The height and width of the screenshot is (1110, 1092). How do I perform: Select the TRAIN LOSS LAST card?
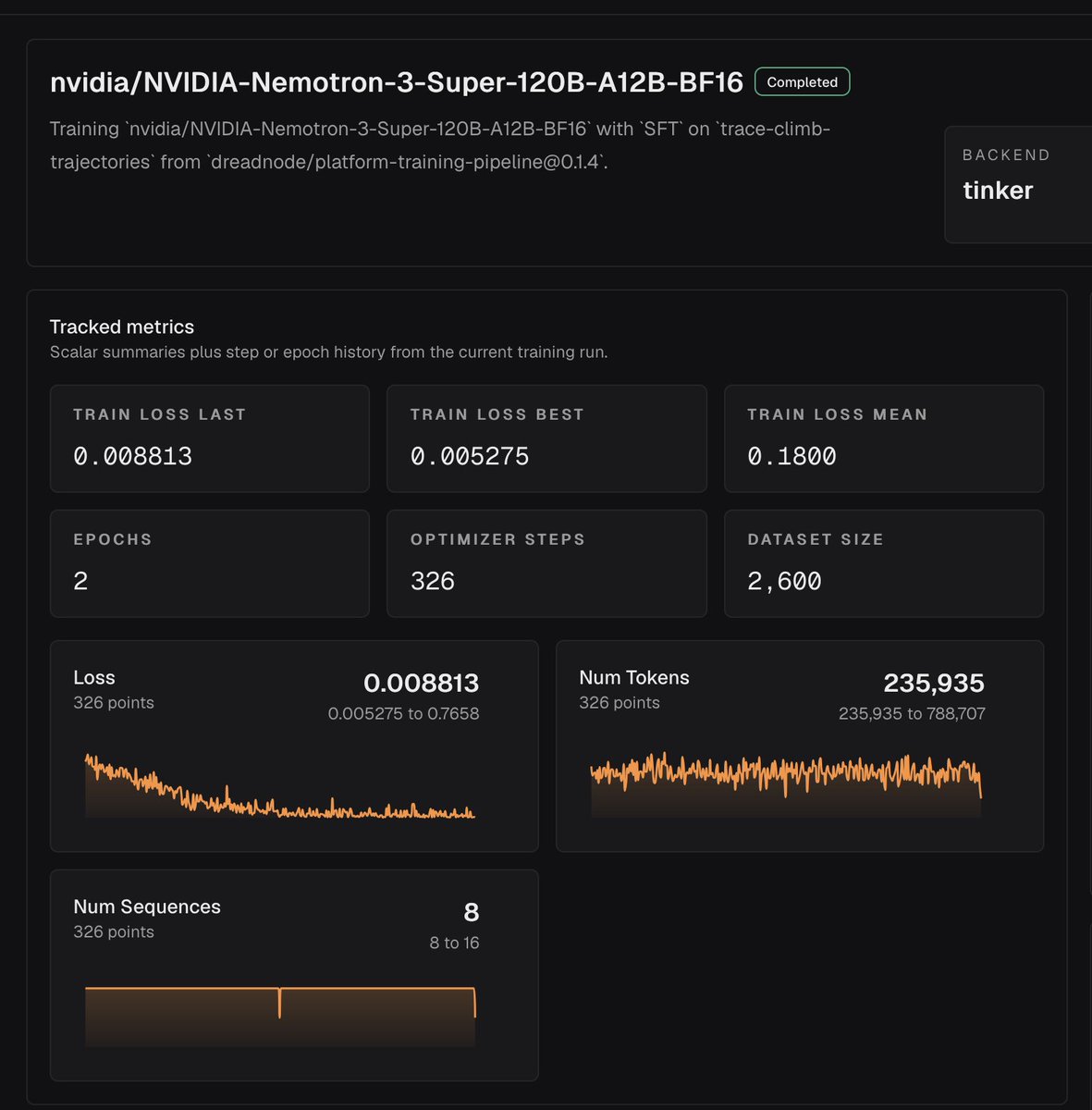tap(209, 438)
